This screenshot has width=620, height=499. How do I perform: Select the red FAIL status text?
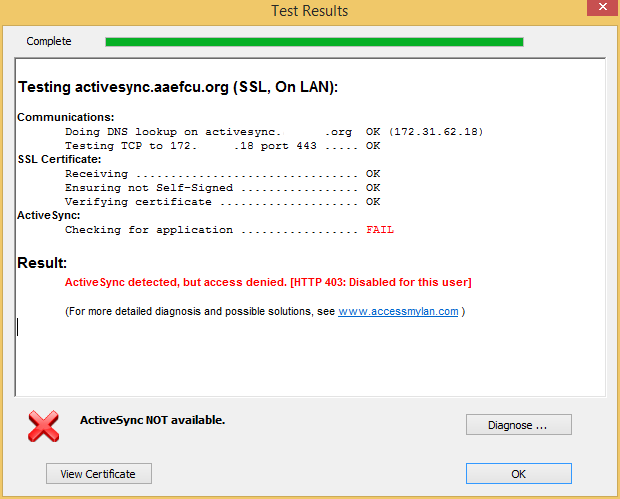[x=380, y=230]
